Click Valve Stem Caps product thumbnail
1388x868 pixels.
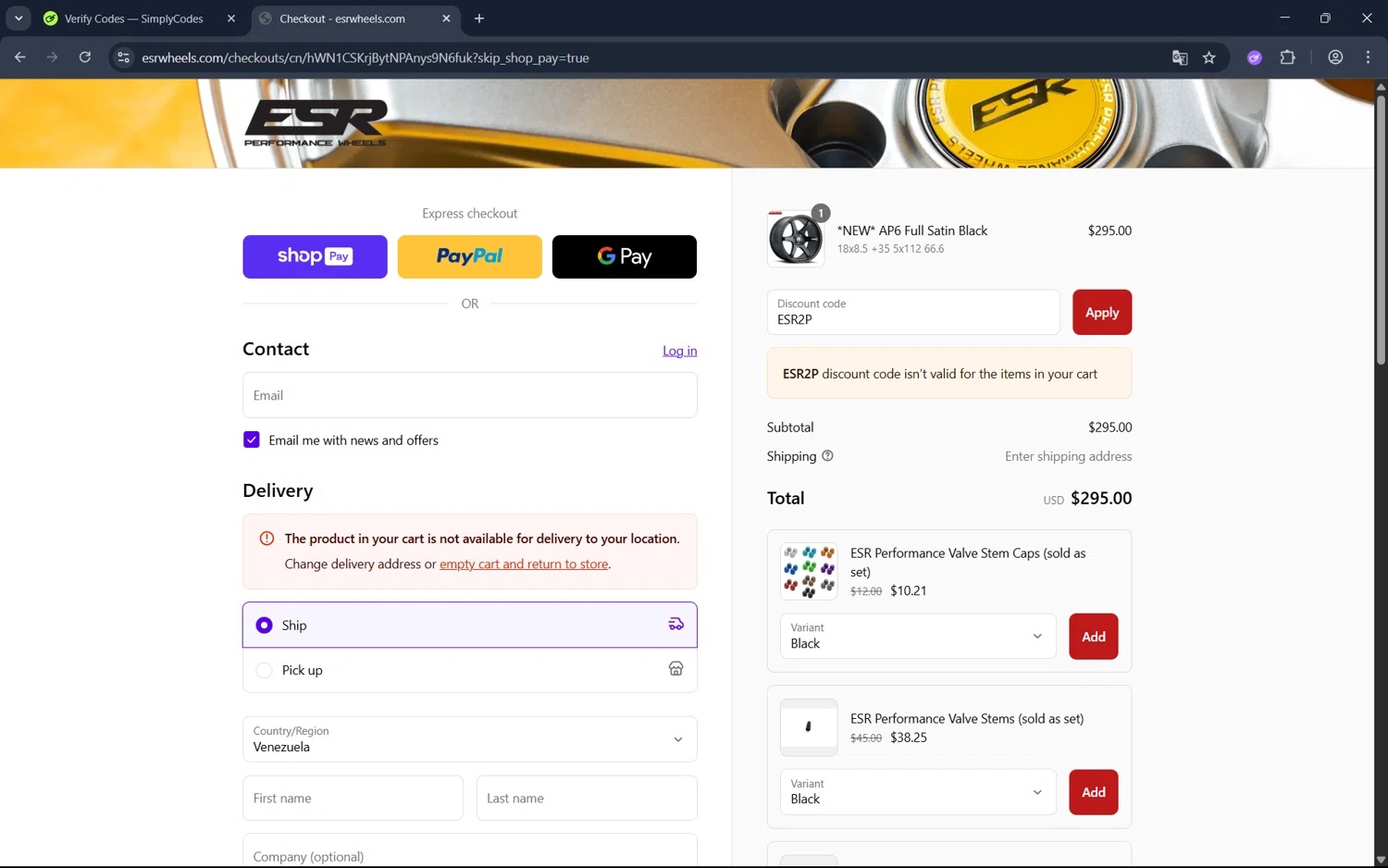click(x=809, y=571)
